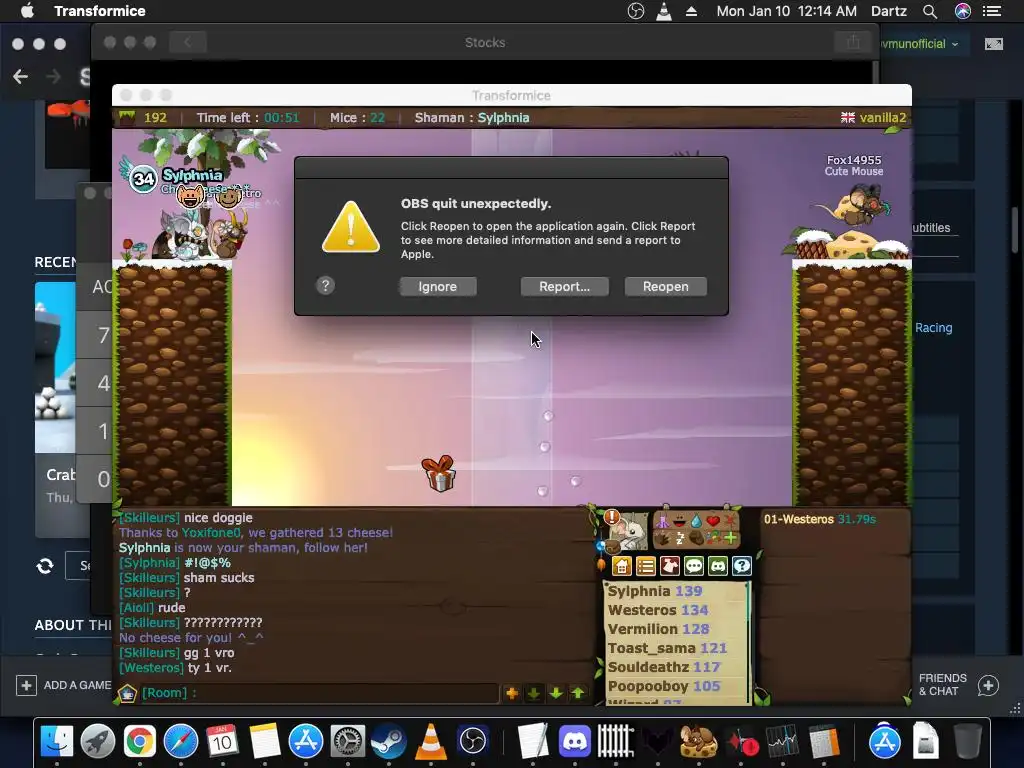Viewport: 1024px width, 768px height.
Task: Open the Discord button in Transformice
Action: 718,566
